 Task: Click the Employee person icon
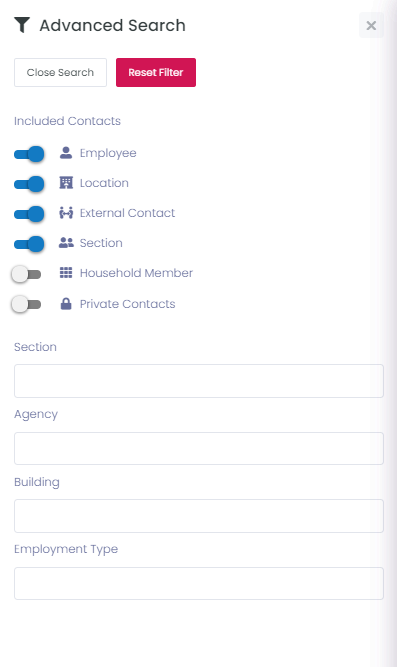point(66,153)
